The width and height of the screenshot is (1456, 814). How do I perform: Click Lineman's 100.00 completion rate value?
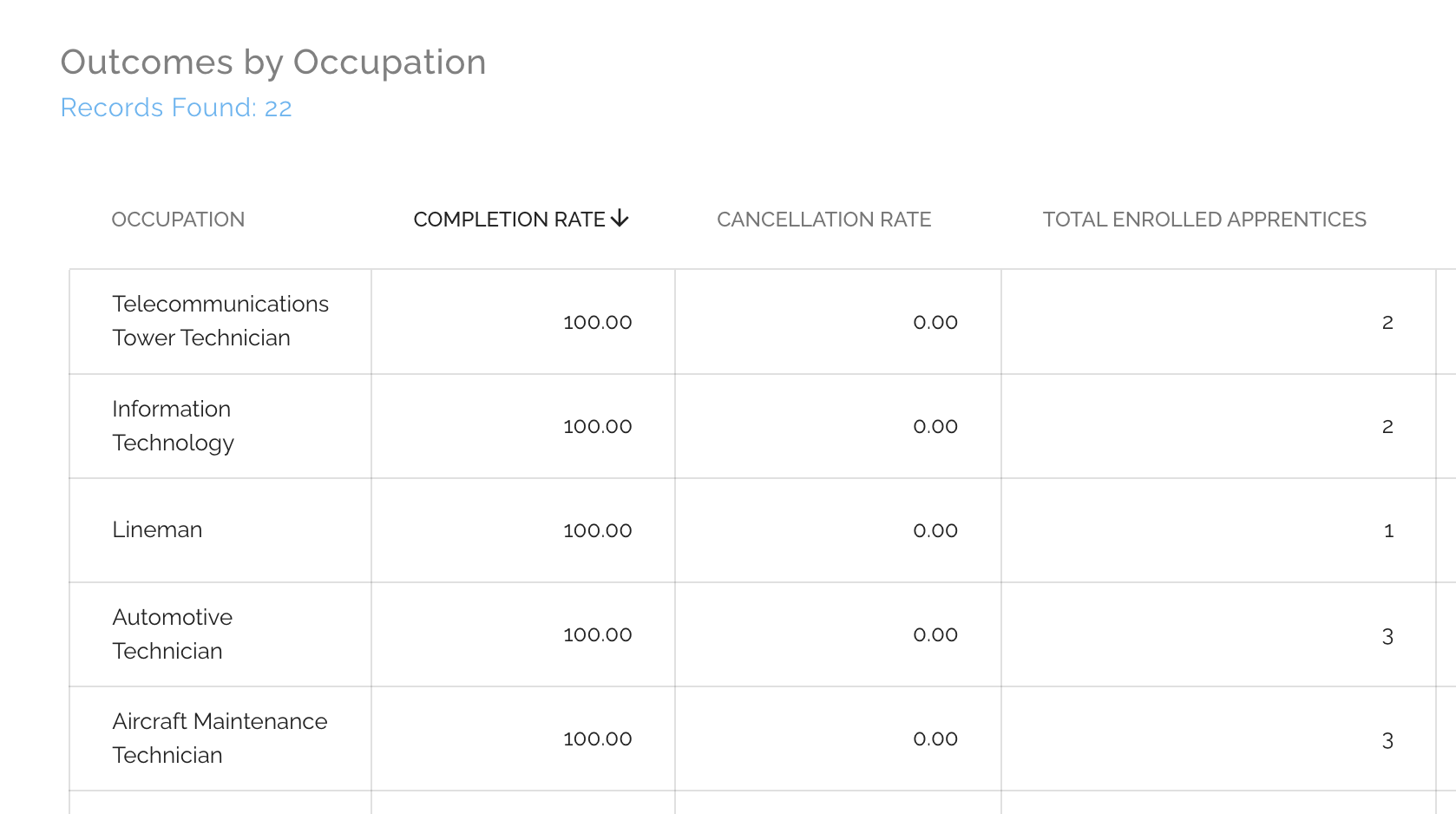[x=597, y=530]
